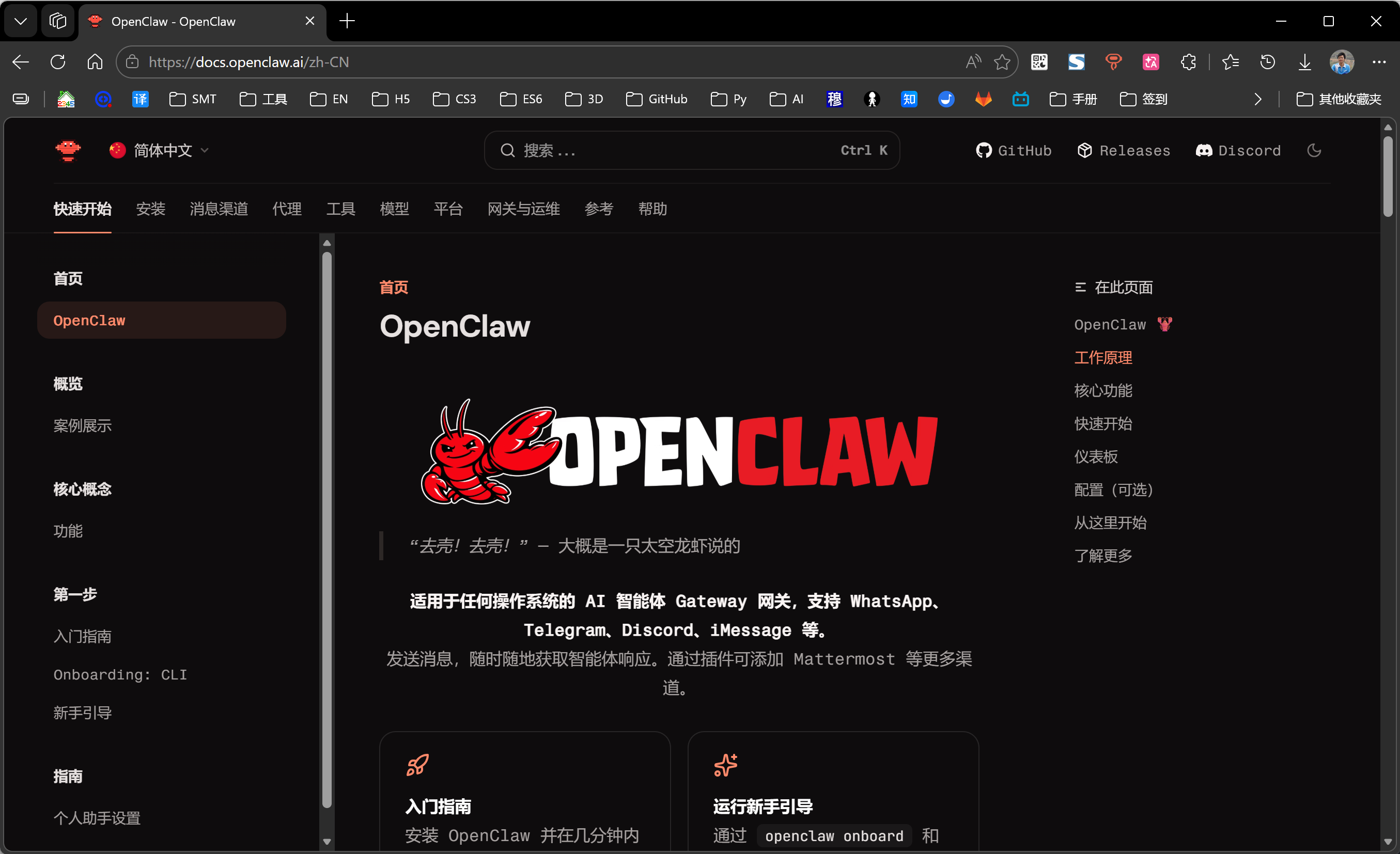Open the GitHub link in header
1400x854 pixels.
point(1014,150)
